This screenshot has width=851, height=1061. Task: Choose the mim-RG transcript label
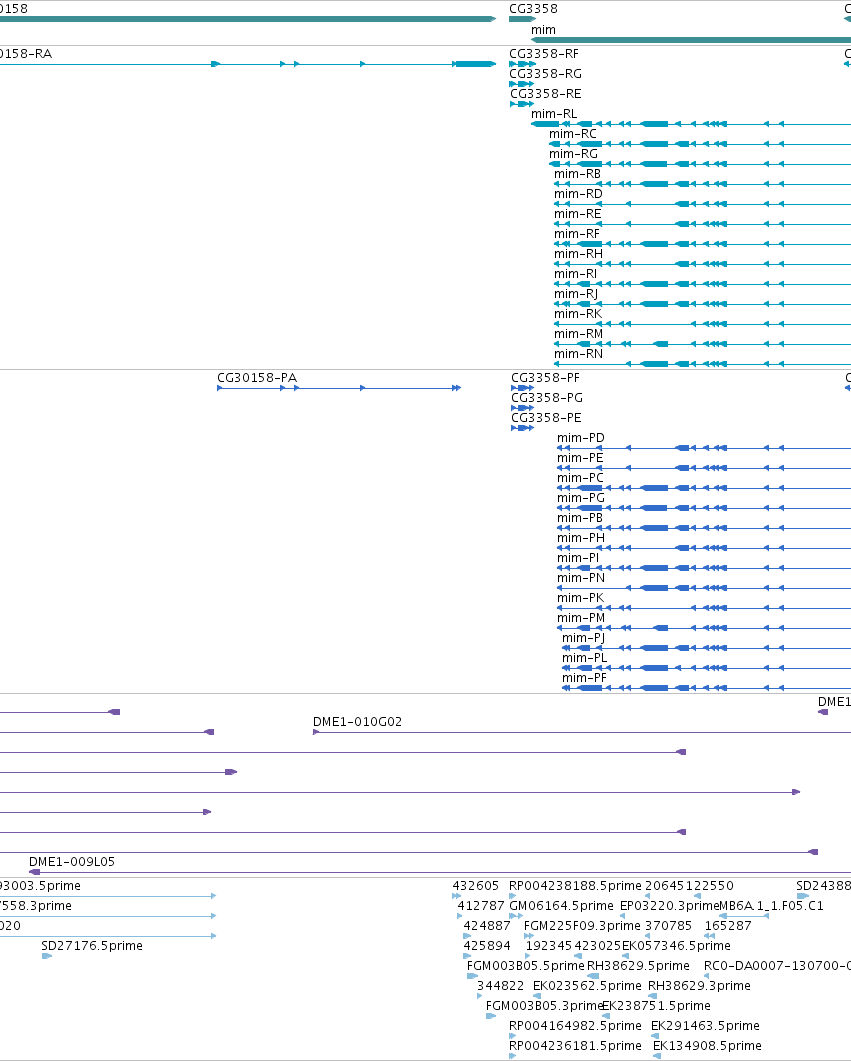click(x=573, y=154)
